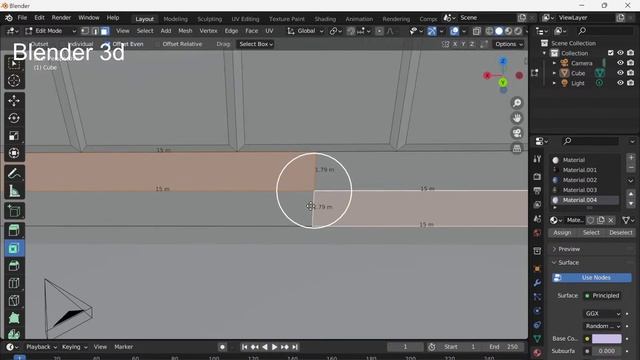This screenshot has width=640, height=360.
Task: Disable Camera render visibility
Action: 631,63
